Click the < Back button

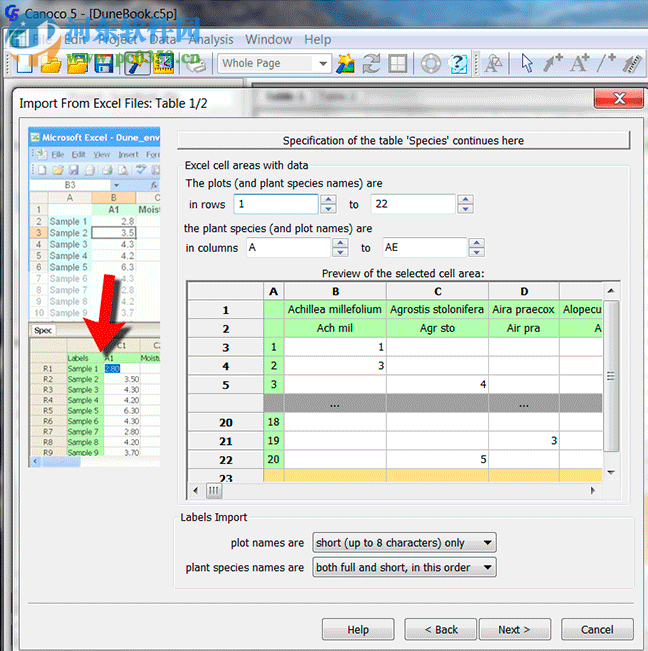coord(441,629)
